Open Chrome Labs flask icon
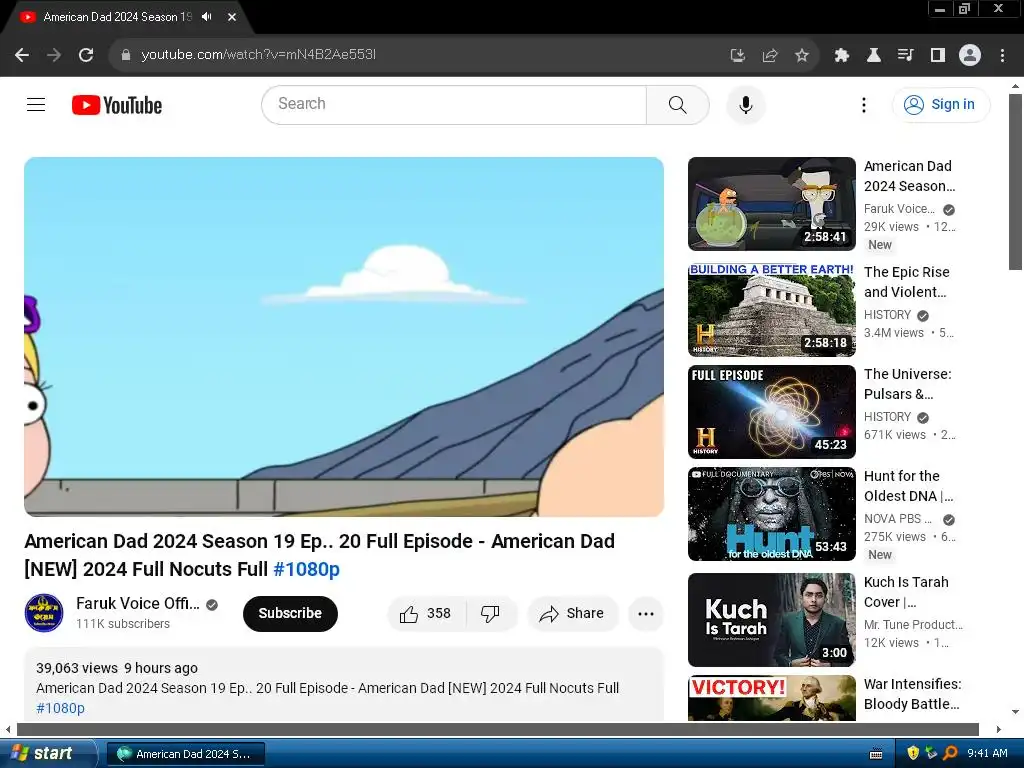Screen dimensions: 1024x768 point(873,55)
